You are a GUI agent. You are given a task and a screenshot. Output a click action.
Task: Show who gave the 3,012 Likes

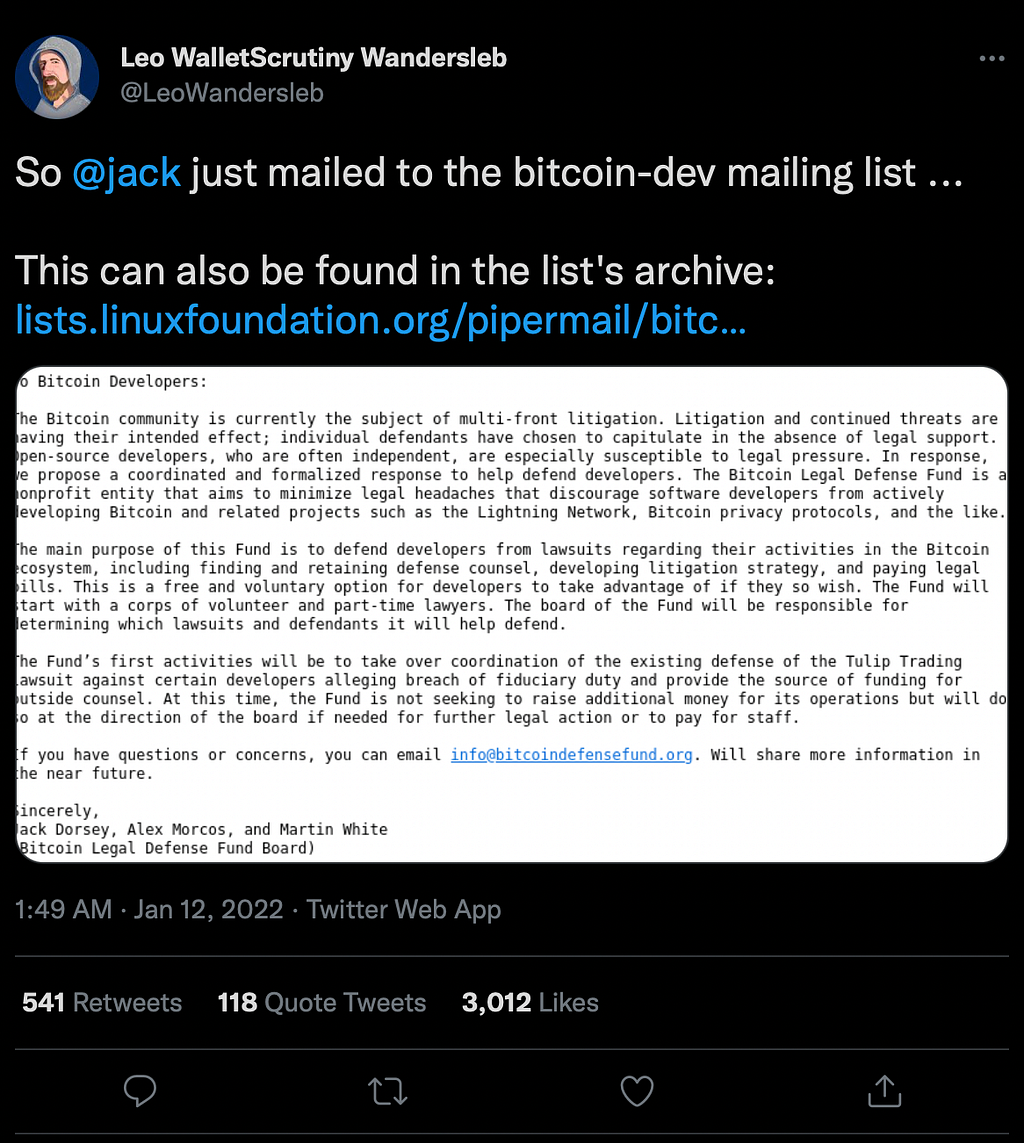point(530,1003)
